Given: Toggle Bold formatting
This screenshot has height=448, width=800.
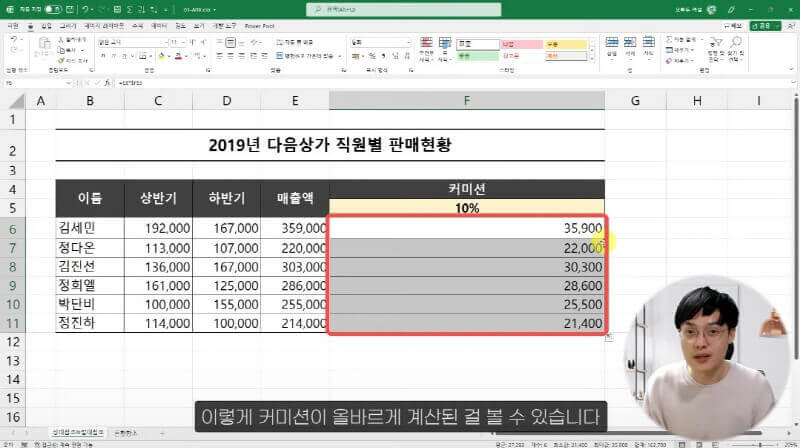Looking at the screenshot, I should coord(103,56).
